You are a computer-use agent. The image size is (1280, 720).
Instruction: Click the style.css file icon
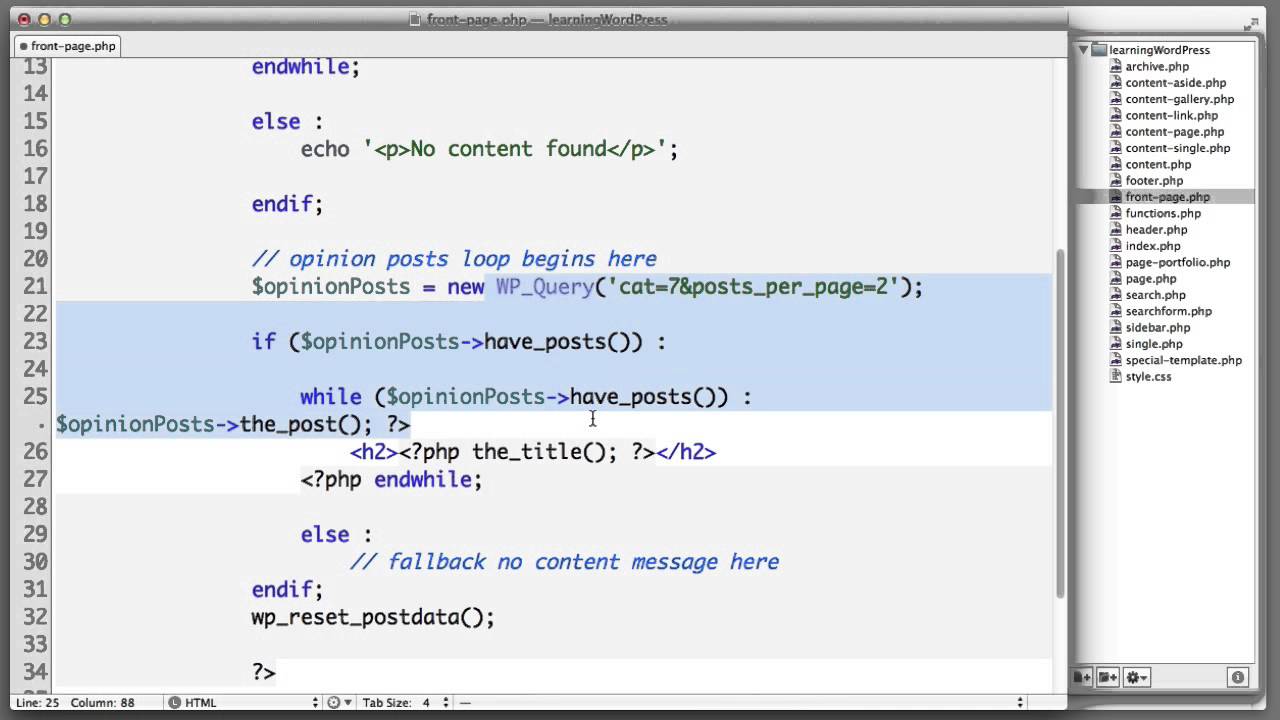tap(1116, 377)
